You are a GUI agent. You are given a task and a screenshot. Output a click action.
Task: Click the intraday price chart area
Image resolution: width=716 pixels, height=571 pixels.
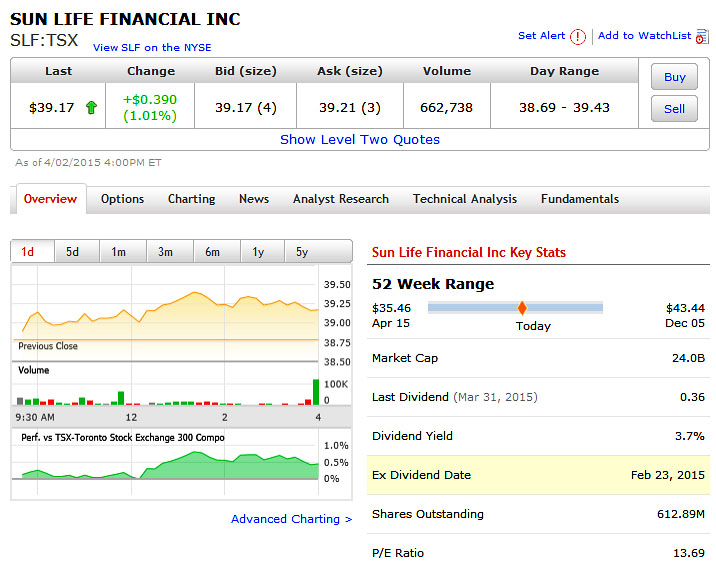coord(165,313)
